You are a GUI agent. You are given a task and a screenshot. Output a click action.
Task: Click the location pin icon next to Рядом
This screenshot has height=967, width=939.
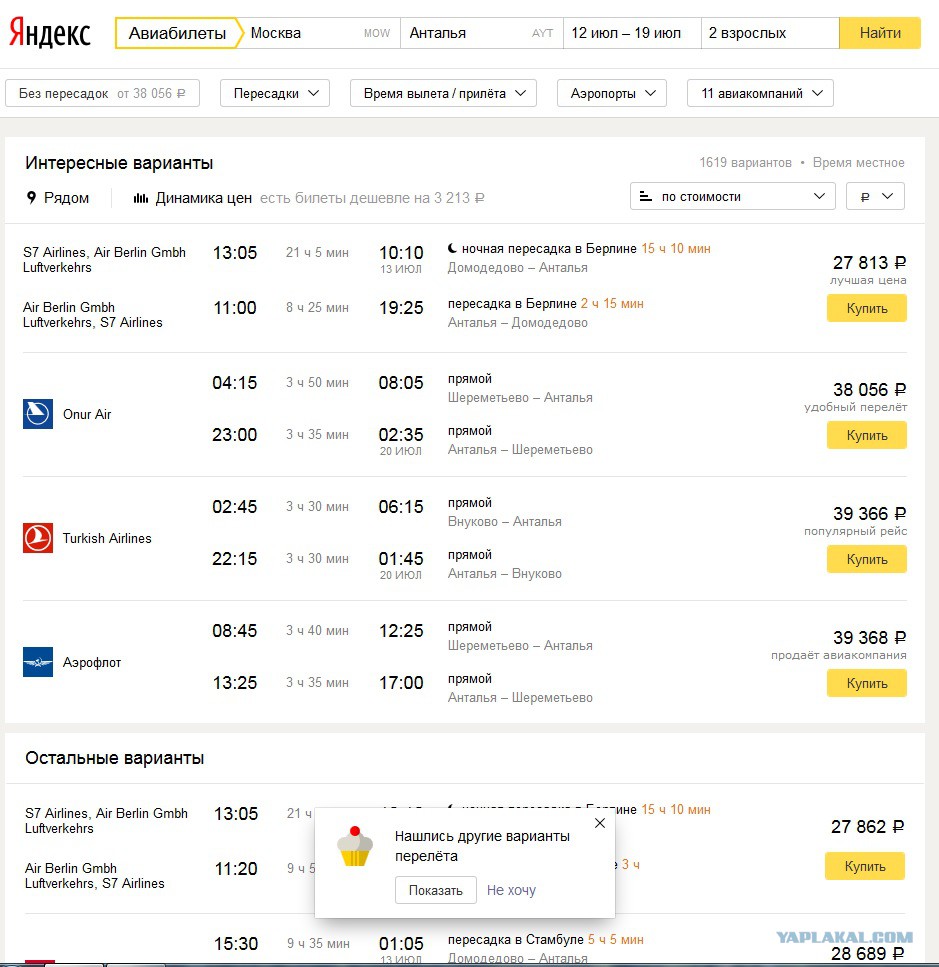[31, 197]
